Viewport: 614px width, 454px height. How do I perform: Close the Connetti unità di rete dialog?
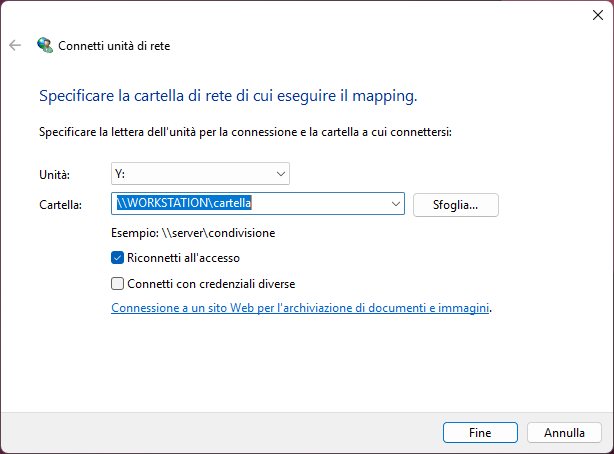598,15
